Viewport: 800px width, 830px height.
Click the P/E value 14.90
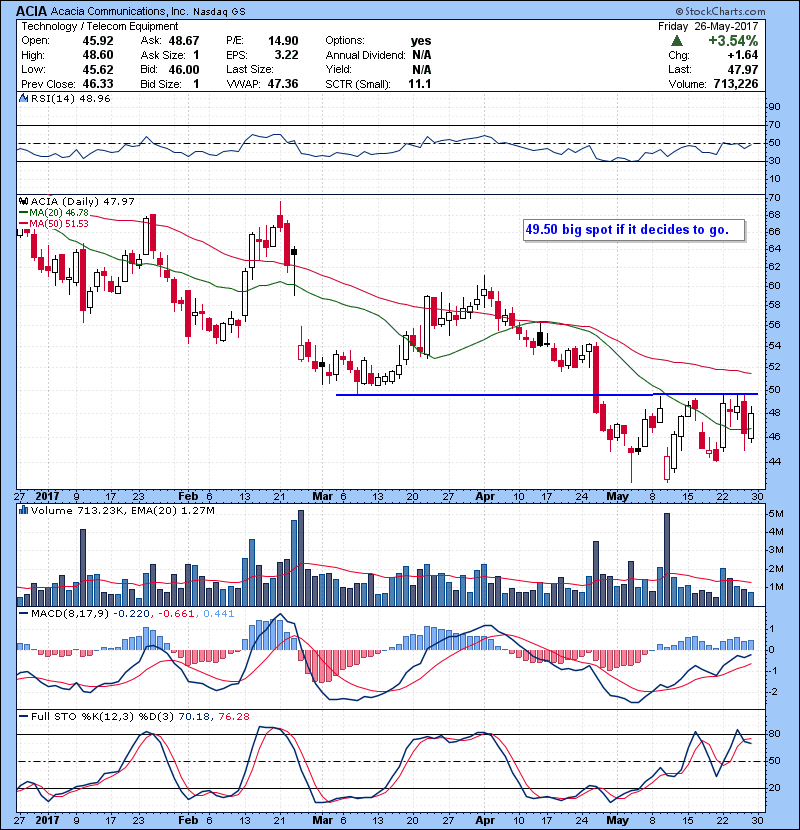283,41
